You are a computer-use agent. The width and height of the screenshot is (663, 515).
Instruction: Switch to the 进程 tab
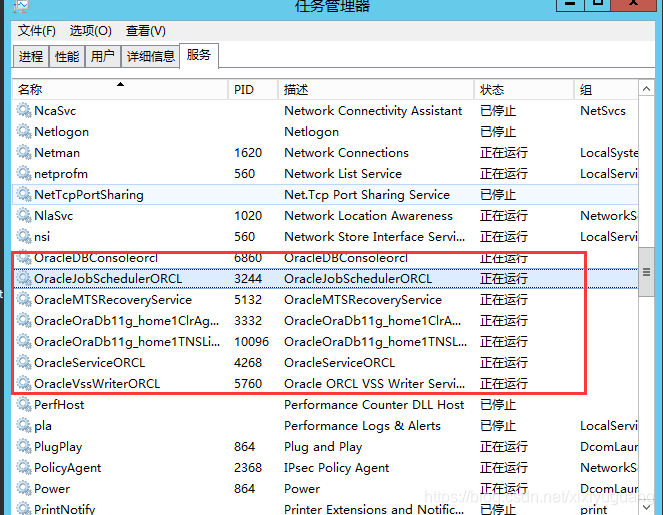pos(31,56)
